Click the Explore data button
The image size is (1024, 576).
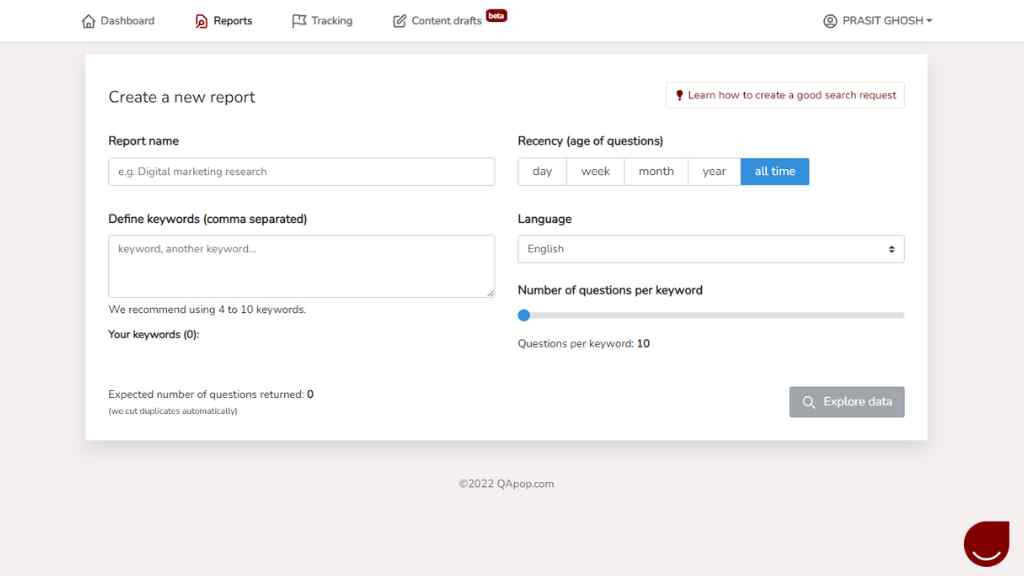(846, 402)
